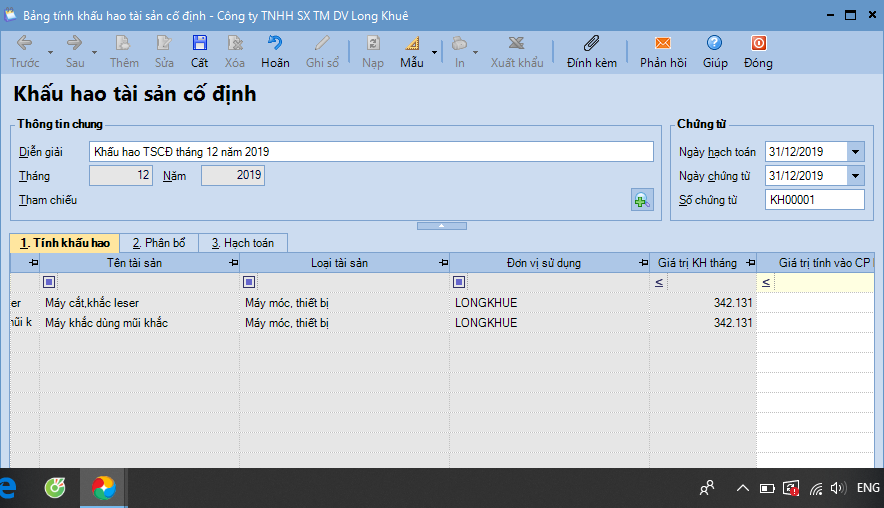
Task: Switch to the Phân bổ tab
Action: coord(159,243)
